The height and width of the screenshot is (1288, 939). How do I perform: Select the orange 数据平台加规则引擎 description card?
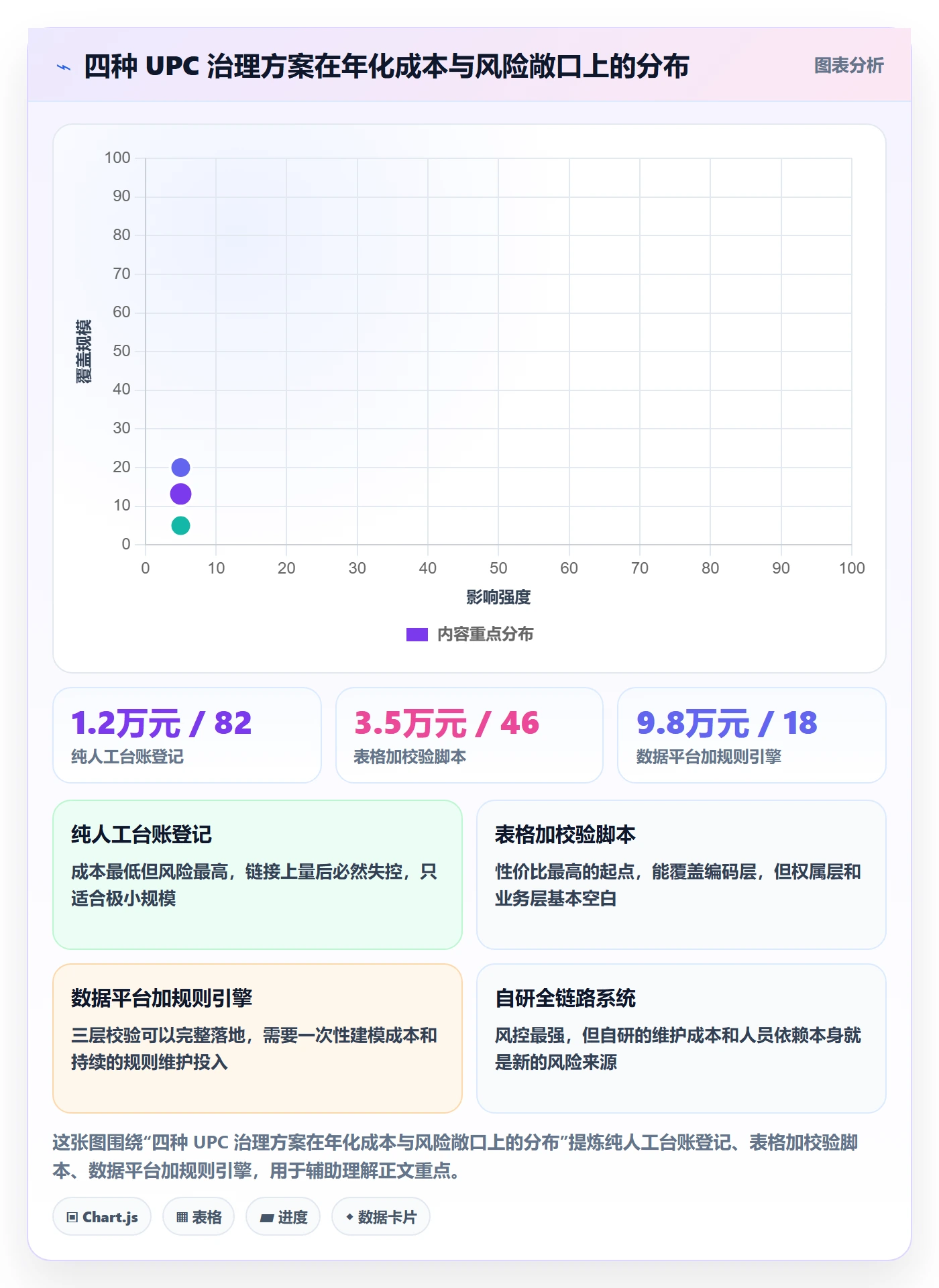pyautogui.click(x=258, y=1038)
